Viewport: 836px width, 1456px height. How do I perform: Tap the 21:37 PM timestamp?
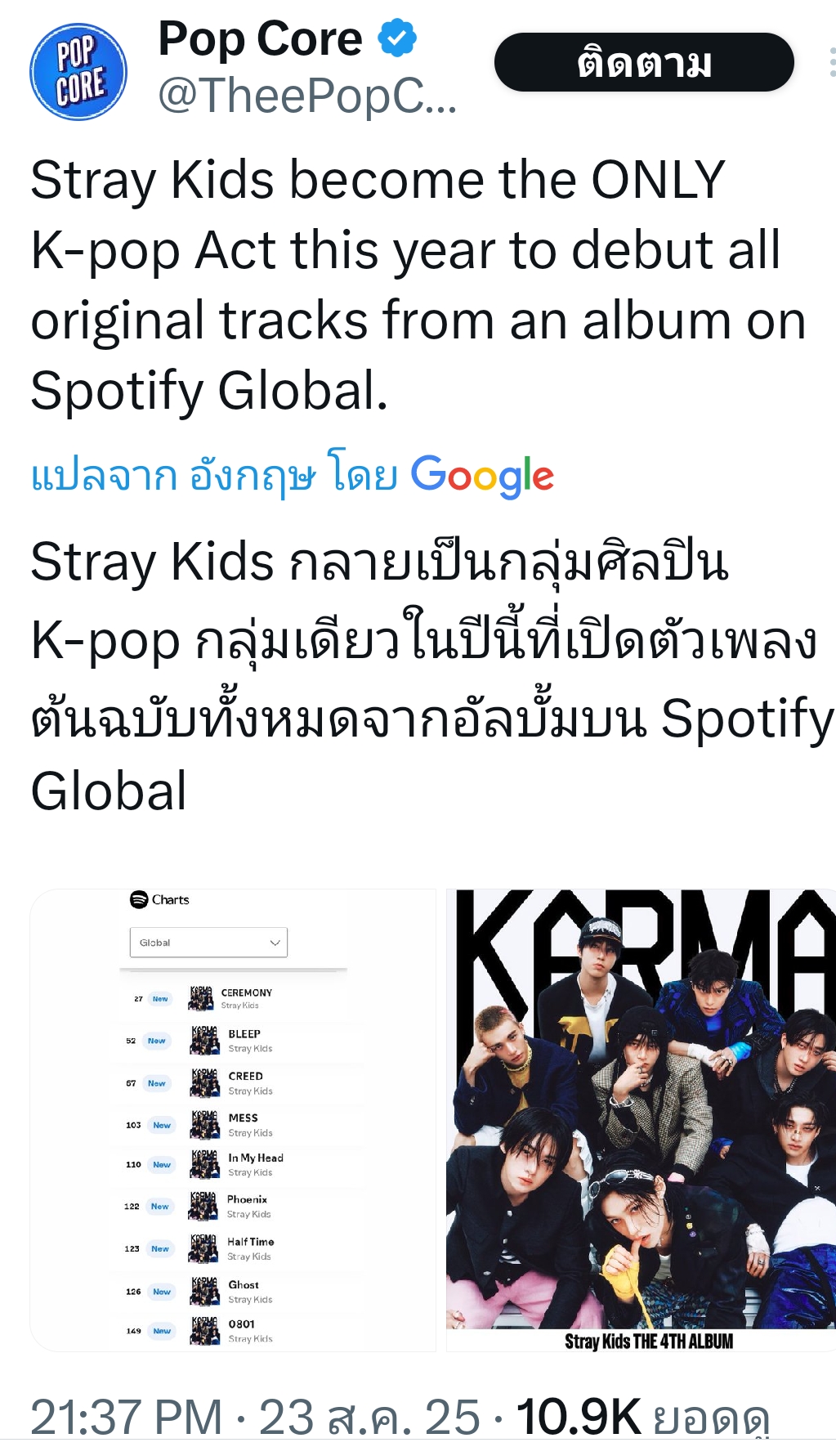pyautogui.click(x=126, y=1417)
